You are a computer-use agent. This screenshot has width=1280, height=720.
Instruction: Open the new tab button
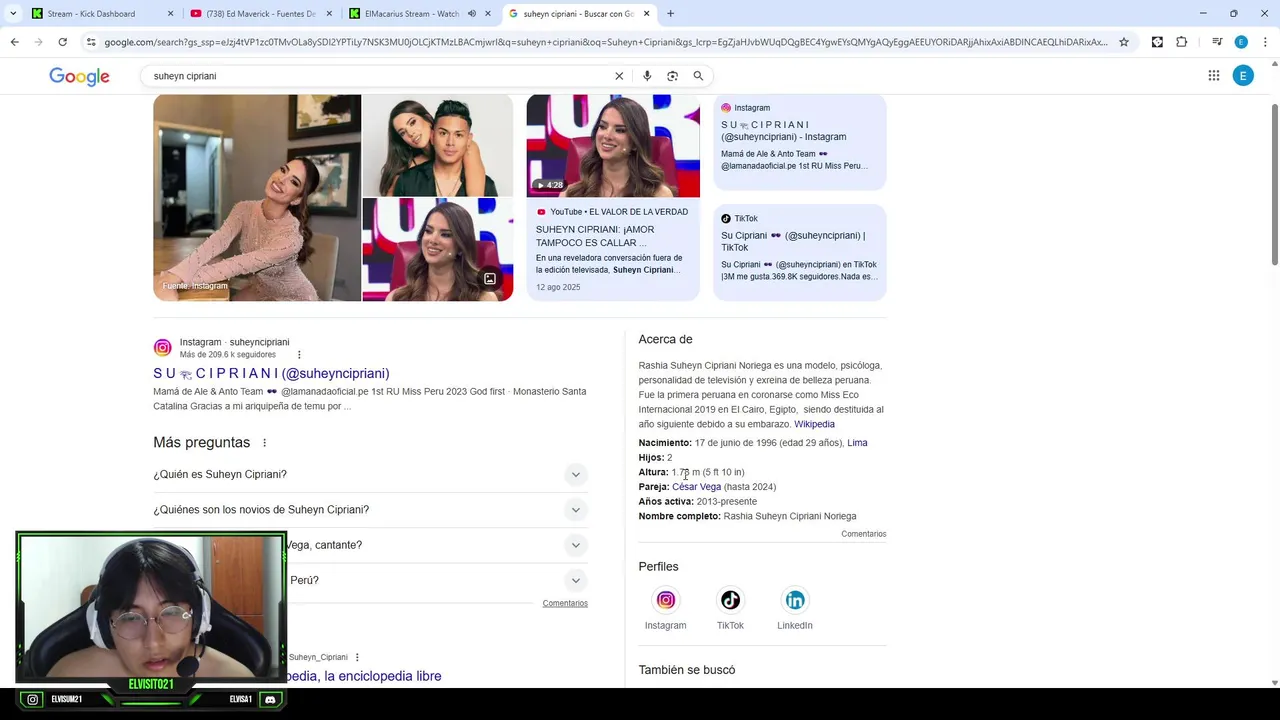[x=670, y=14]
